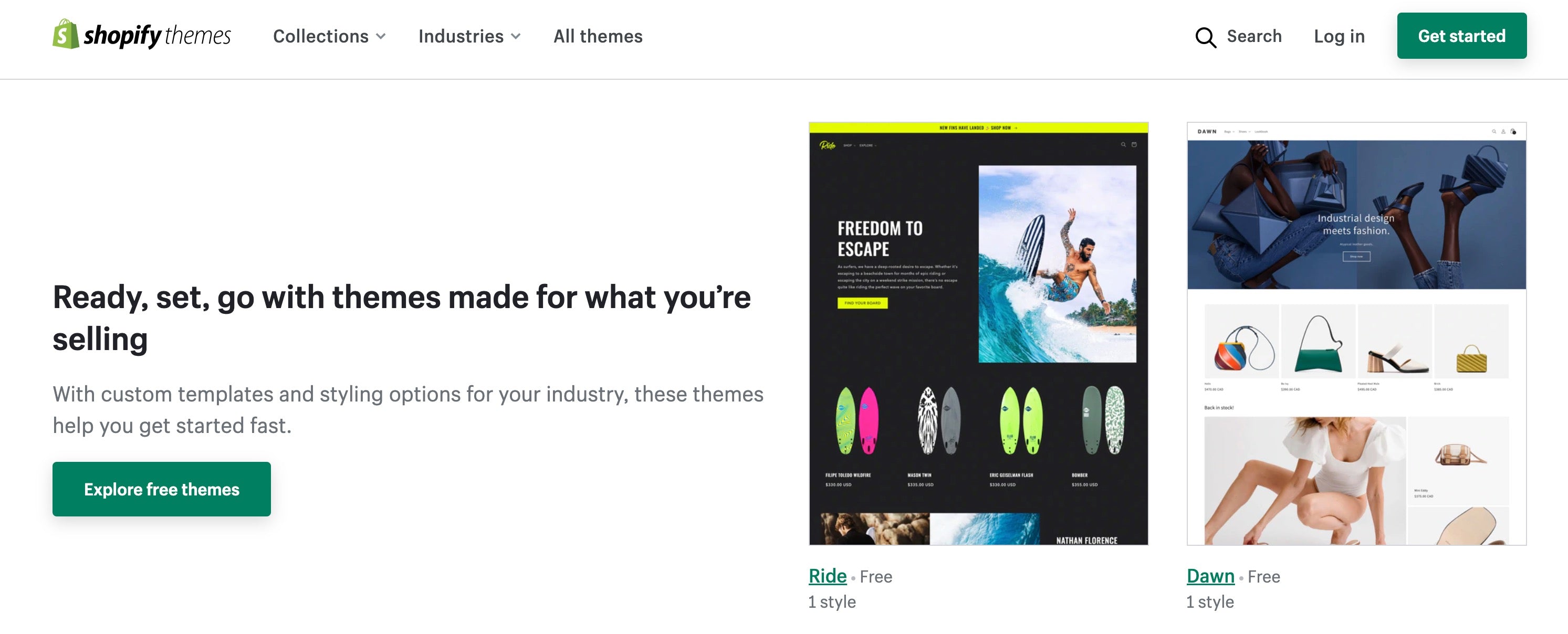Expand the Bags menu in the Dawn preview
1568x634 pixels.
click(x=1229, y=131)
